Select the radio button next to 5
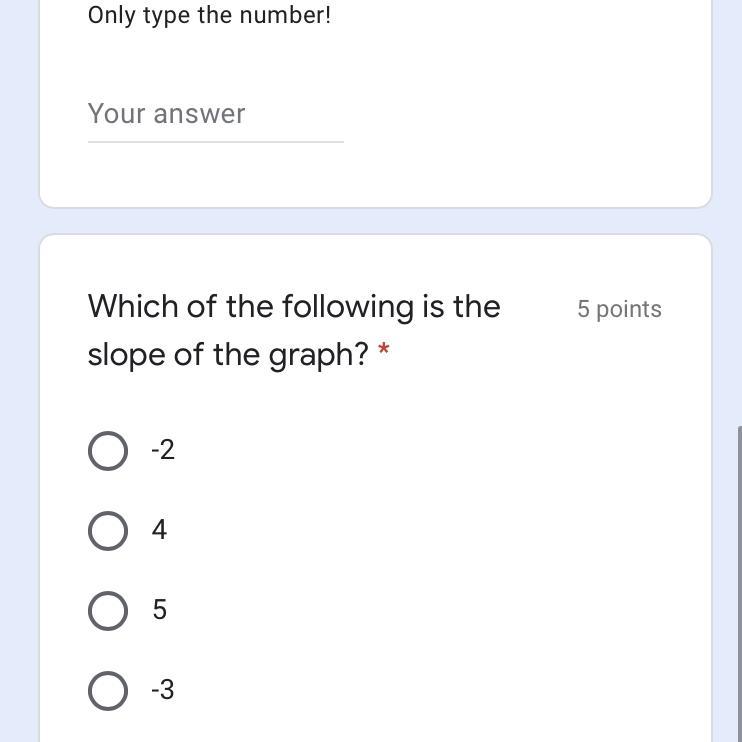The height and width of the screenshot is (742, 742). click(x=108, y=611)
